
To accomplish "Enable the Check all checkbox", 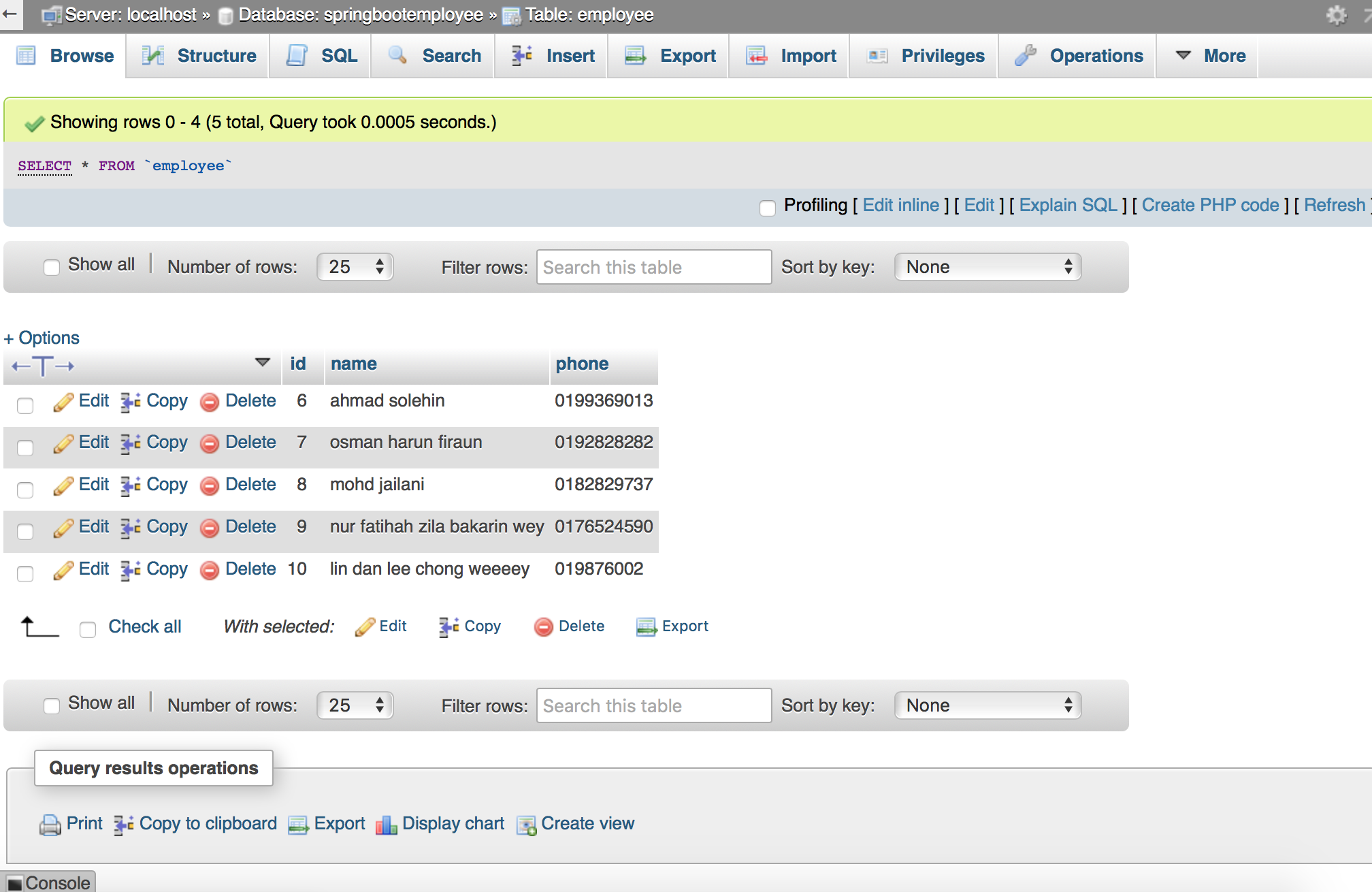I will point(88,630).
